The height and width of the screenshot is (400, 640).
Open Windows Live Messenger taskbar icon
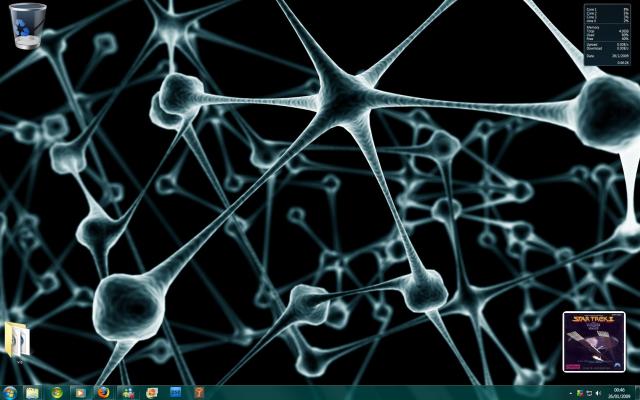click(x=128, y=393)
